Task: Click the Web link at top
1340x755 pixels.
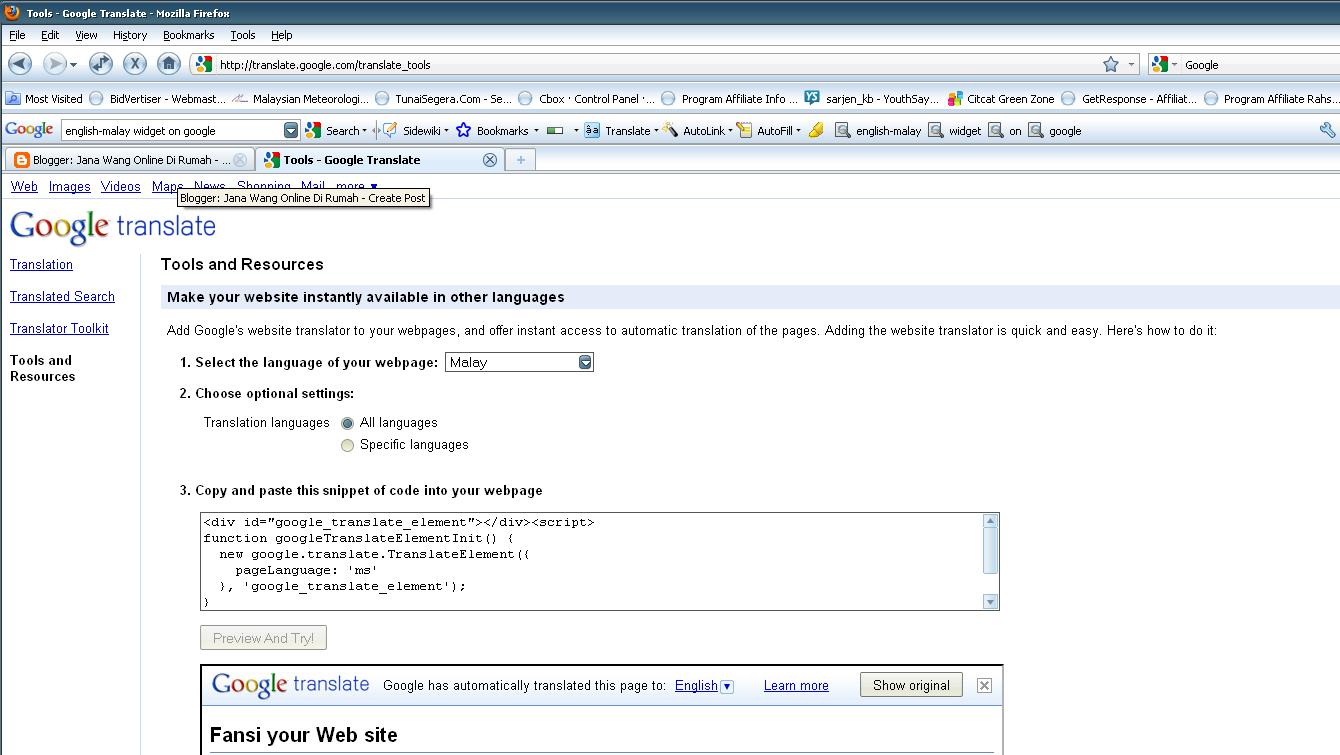Action: click(24, 186)
